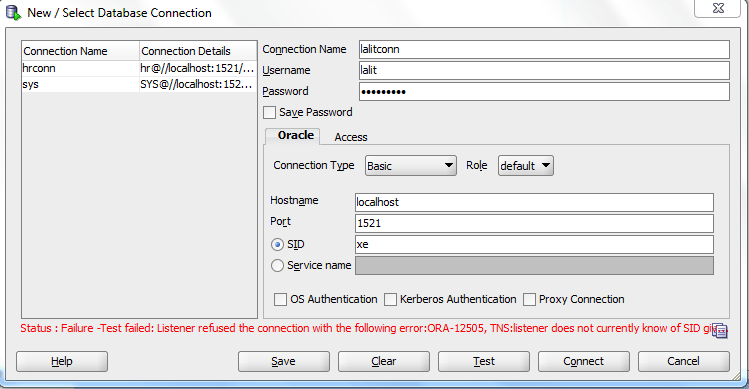The height and width of the screenshot is (389, 749).
Task: Click the Connection Name column header
Action: click(80, 51)
